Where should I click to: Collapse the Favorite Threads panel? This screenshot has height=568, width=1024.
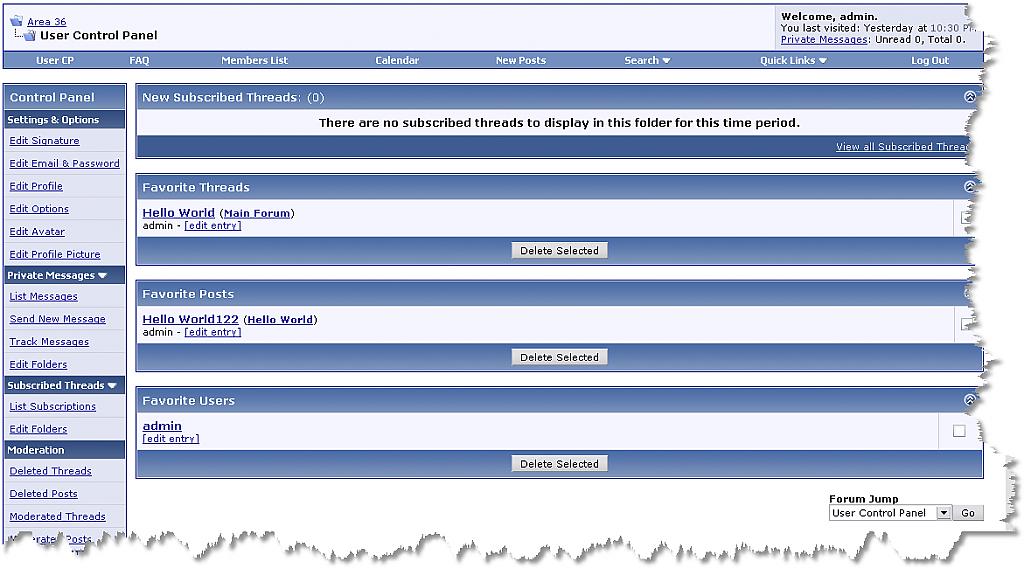click(x=968, y=187)
